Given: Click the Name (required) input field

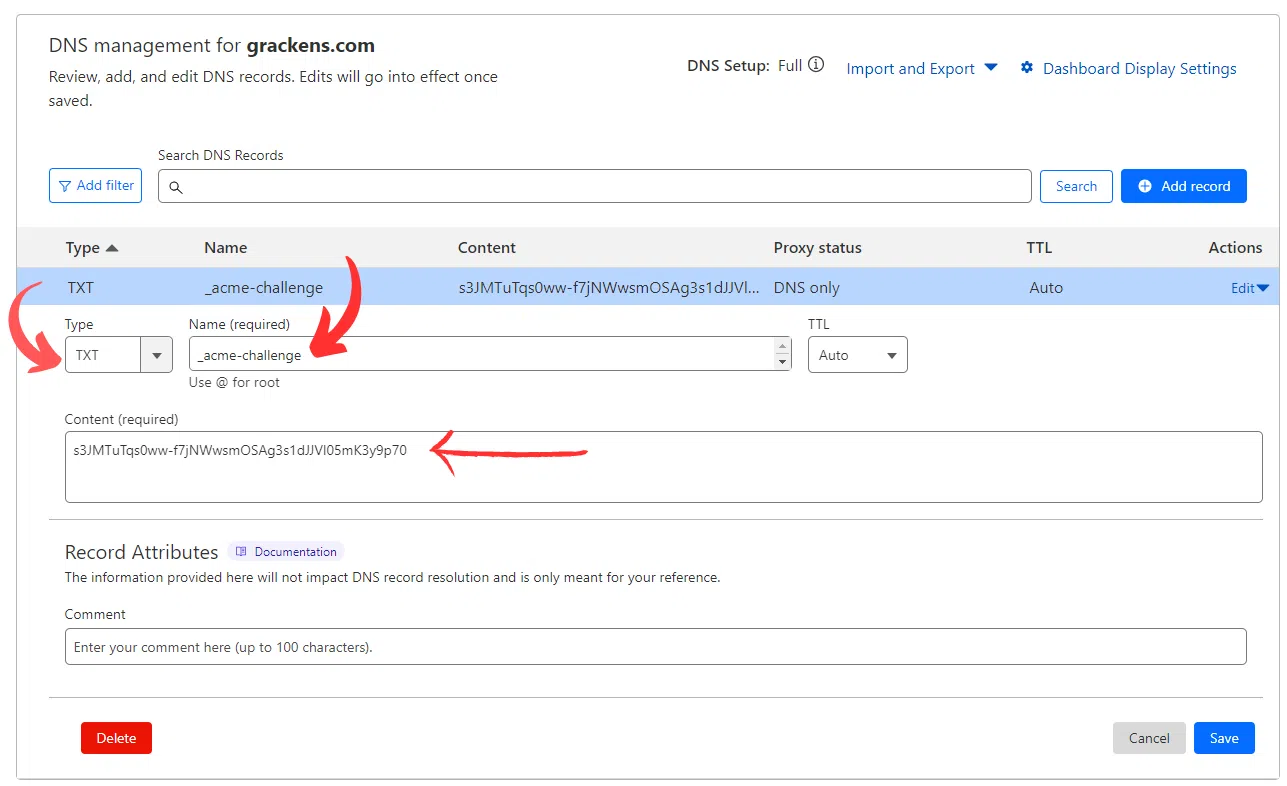Looking at the screenshot, I should pos(480,355).
